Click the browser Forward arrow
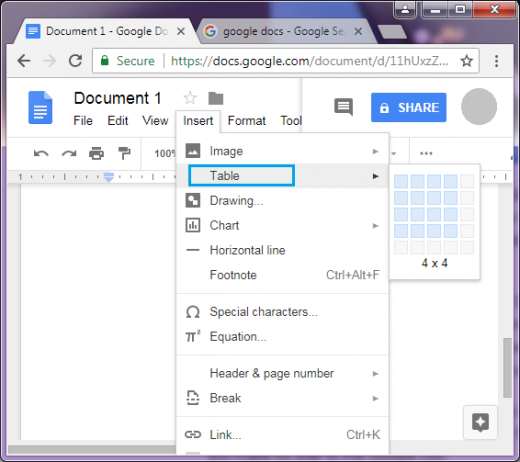520x462 pixels. tap(50, 61)
